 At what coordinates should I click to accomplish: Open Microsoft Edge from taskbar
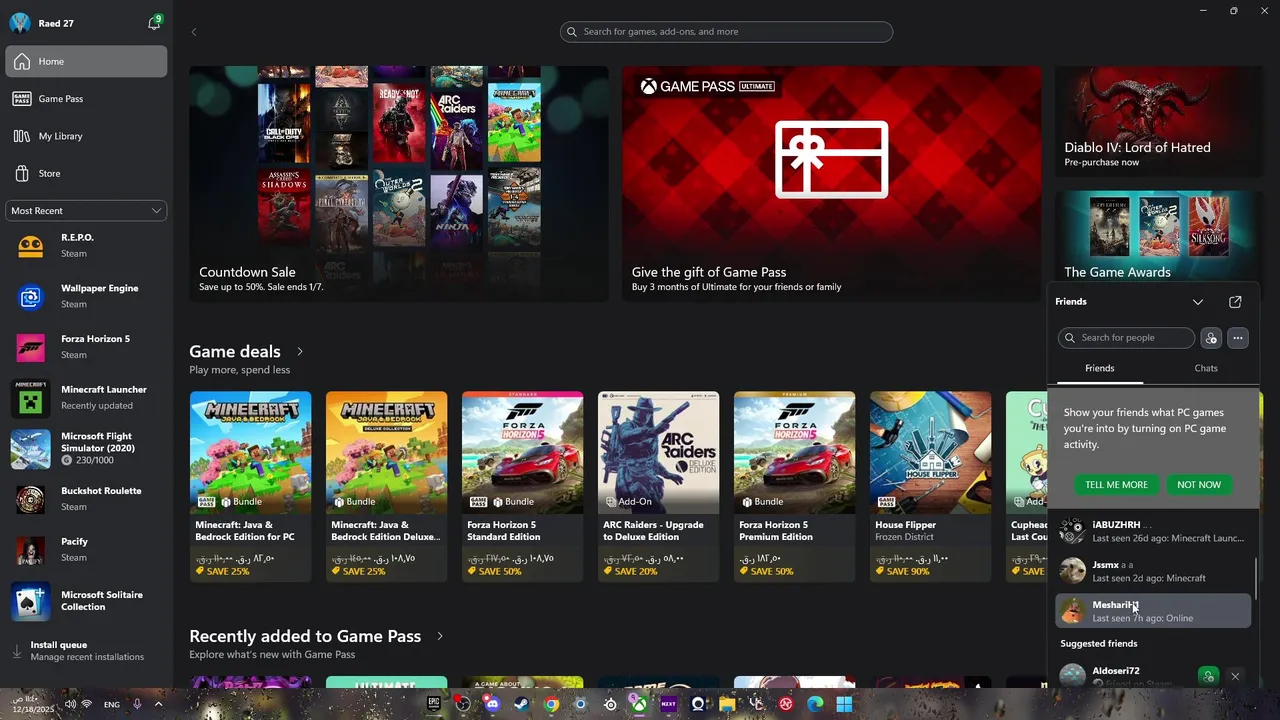tap(815, 704)
